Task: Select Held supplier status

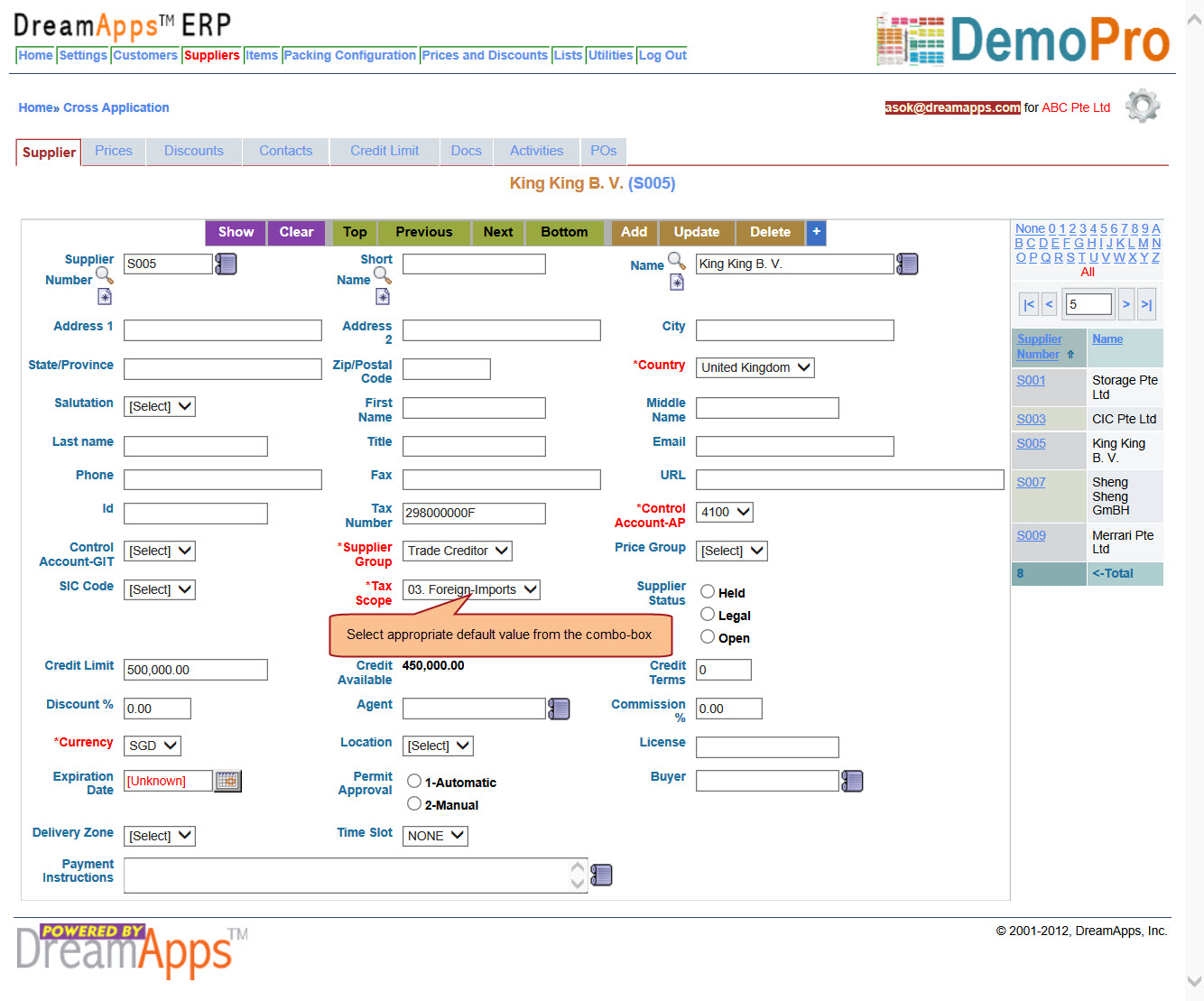Action: coord(708,592)
